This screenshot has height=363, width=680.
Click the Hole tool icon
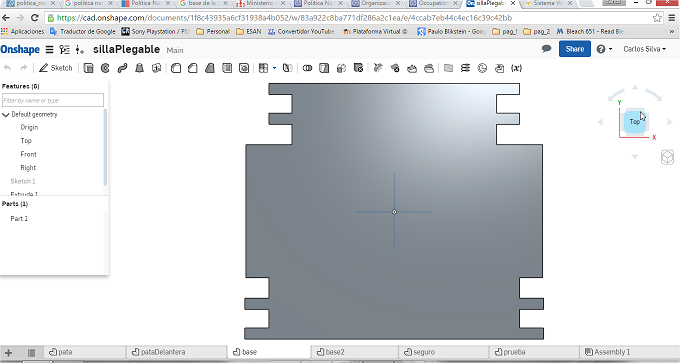244,68
